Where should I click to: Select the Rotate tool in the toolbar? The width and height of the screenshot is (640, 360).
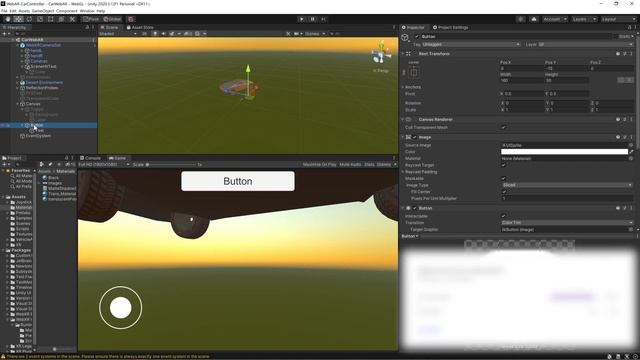tap(29, 19)
